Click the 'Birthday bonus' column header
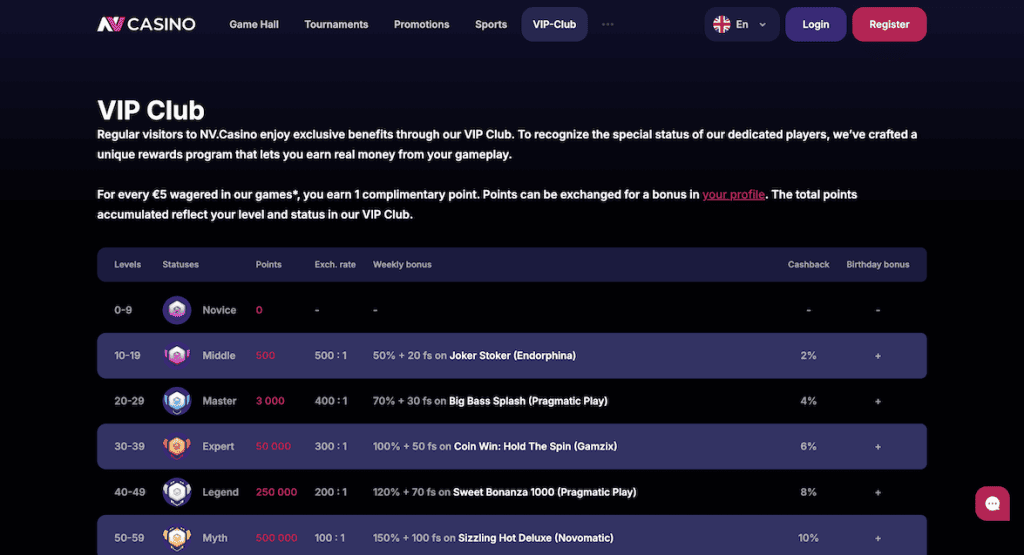The image size is (1024, 555). tap(878, 264)
